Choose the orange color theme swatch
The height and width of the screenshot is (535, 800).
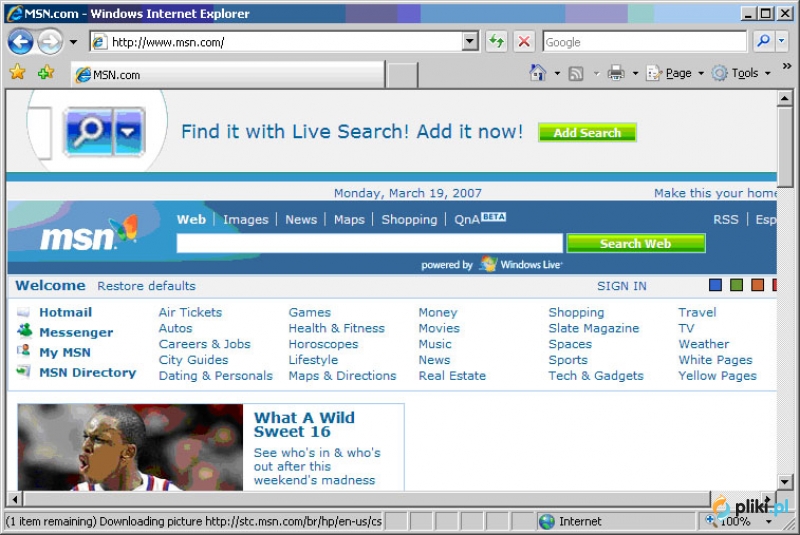pos(757,285)
